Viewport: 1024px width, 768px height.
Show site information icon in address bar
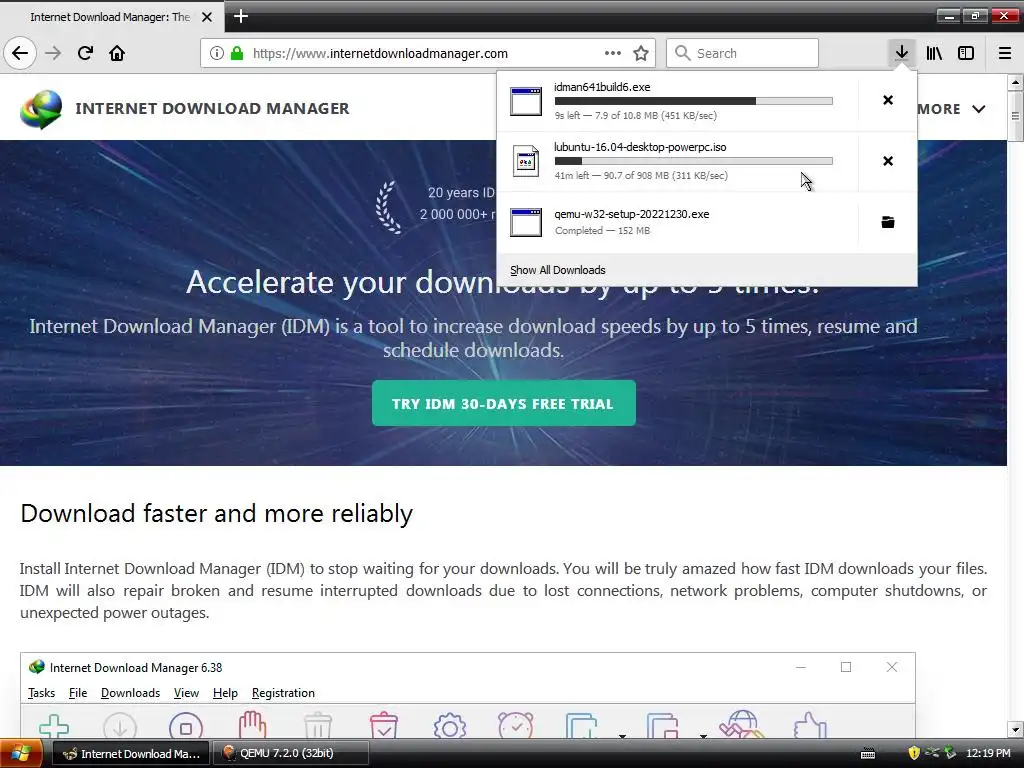tap(217, 53)
